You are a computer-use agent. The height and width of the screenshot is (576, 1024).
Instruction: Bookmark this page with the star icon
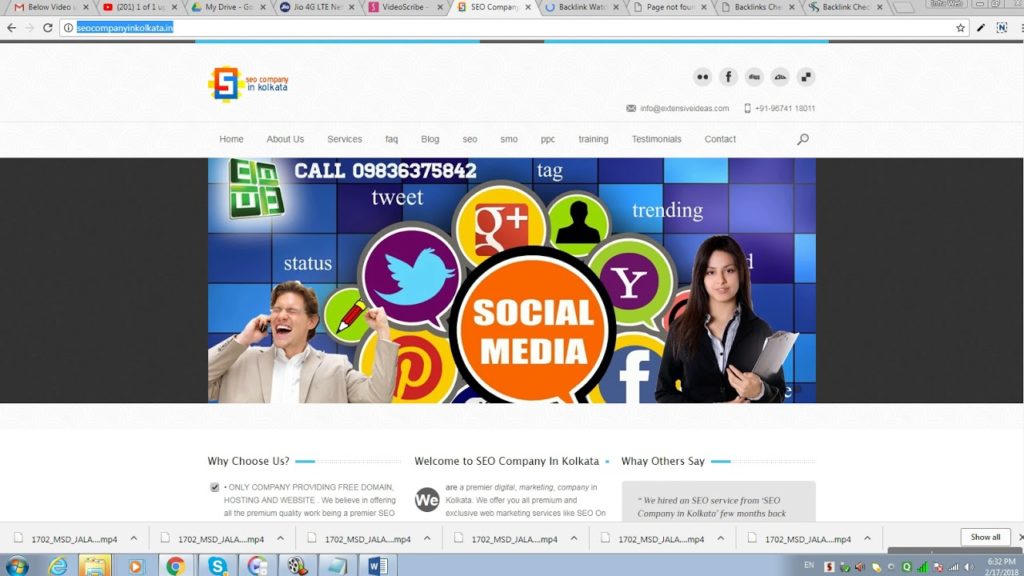click(960, 27)
